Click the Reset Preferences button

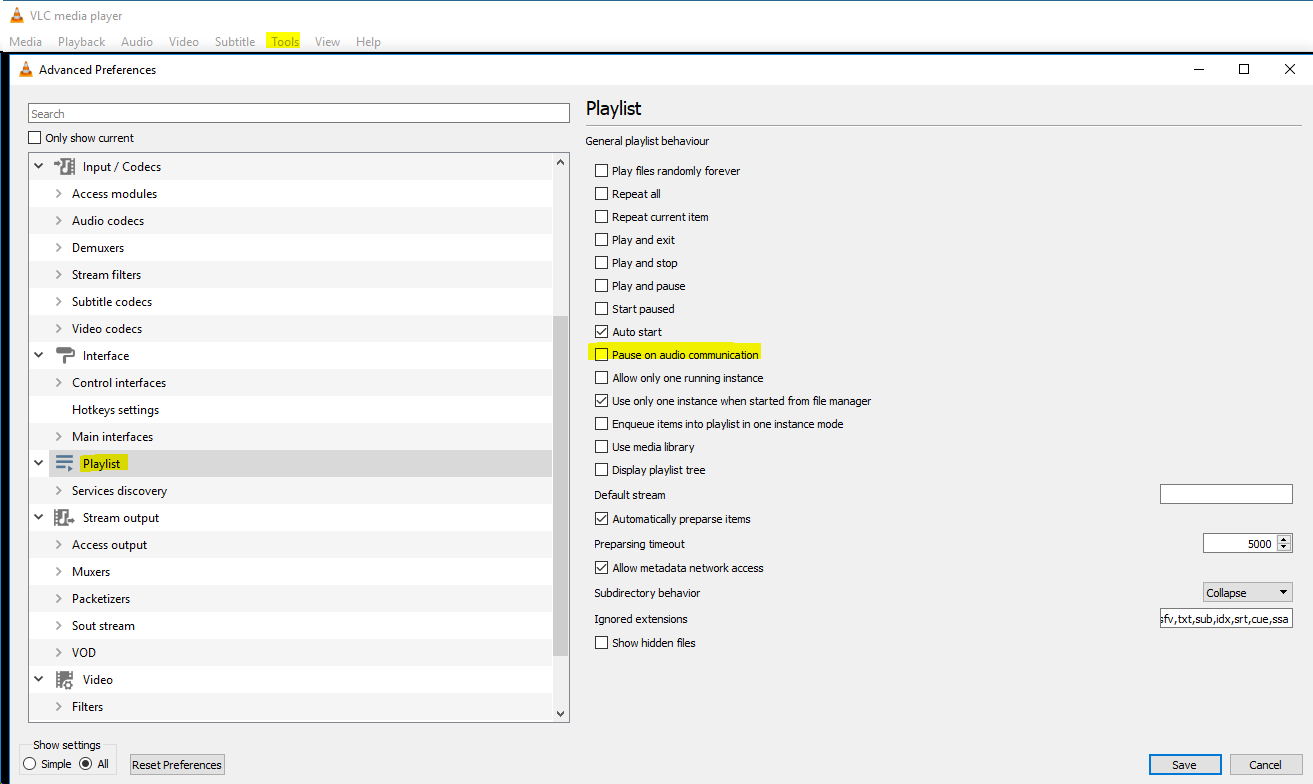[x=177, y=765]
